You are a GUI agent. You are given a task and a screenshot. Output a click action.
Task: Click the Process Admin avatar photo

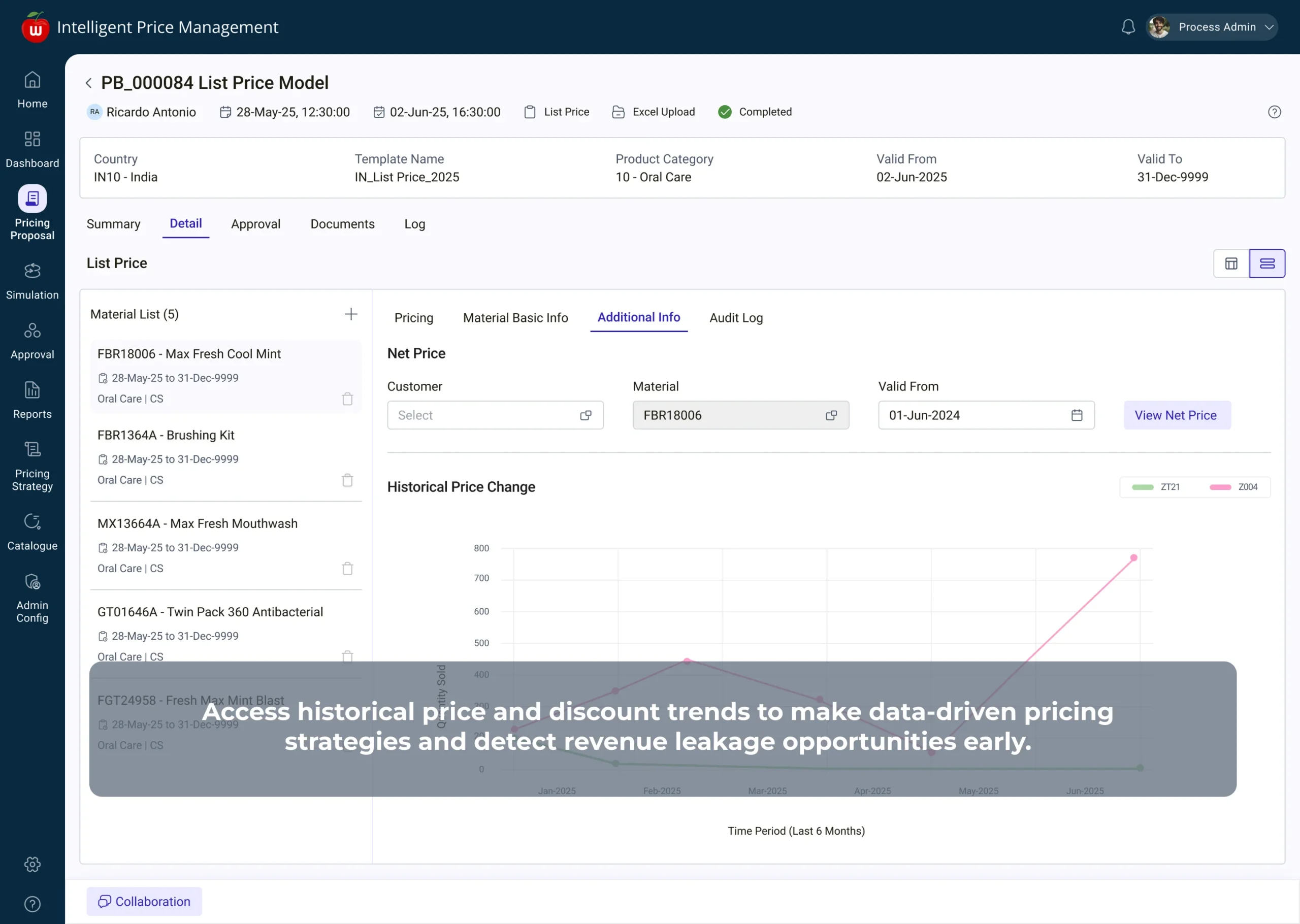[x=1158, y=27]
